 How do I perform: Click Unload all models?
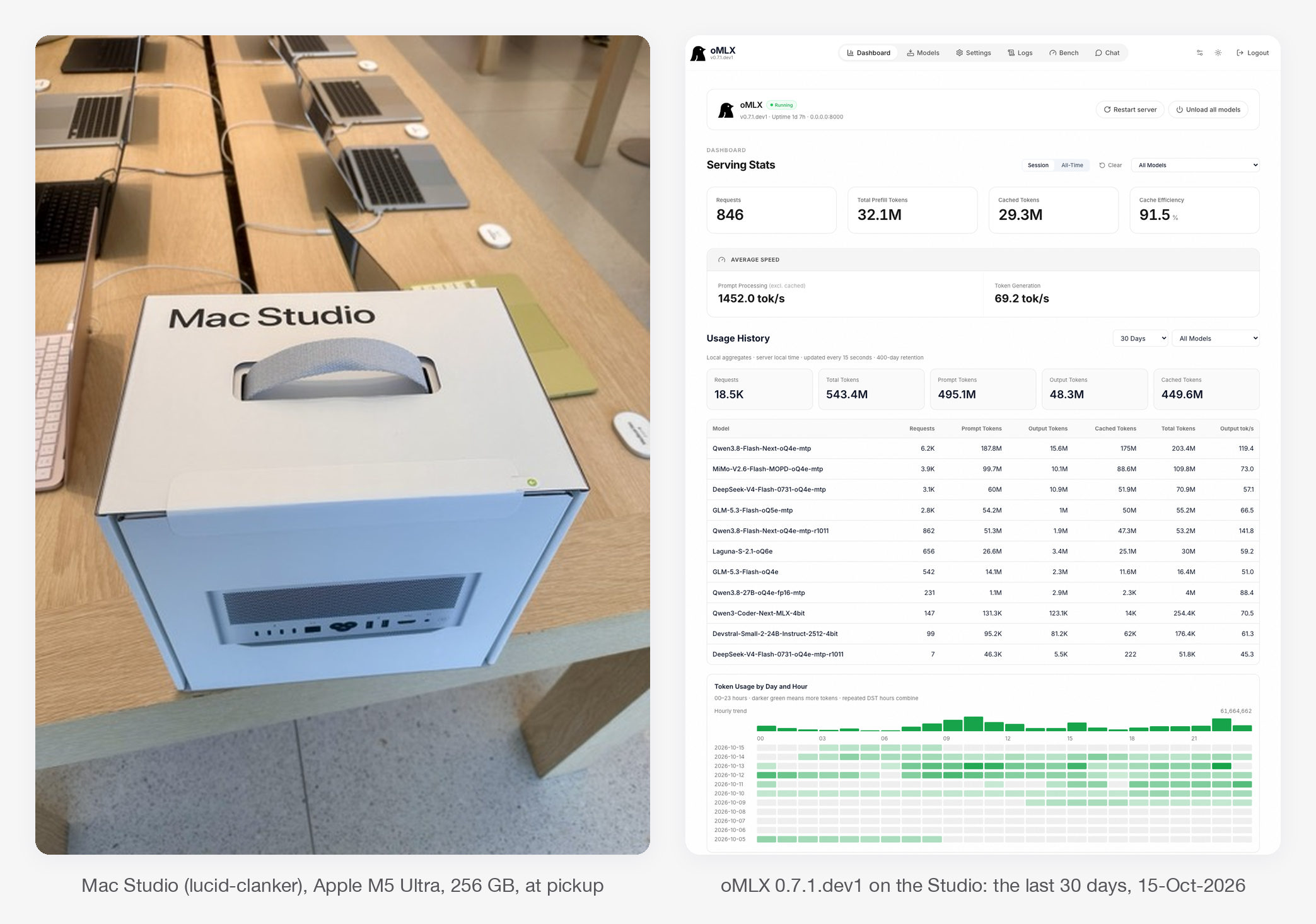1208,110
